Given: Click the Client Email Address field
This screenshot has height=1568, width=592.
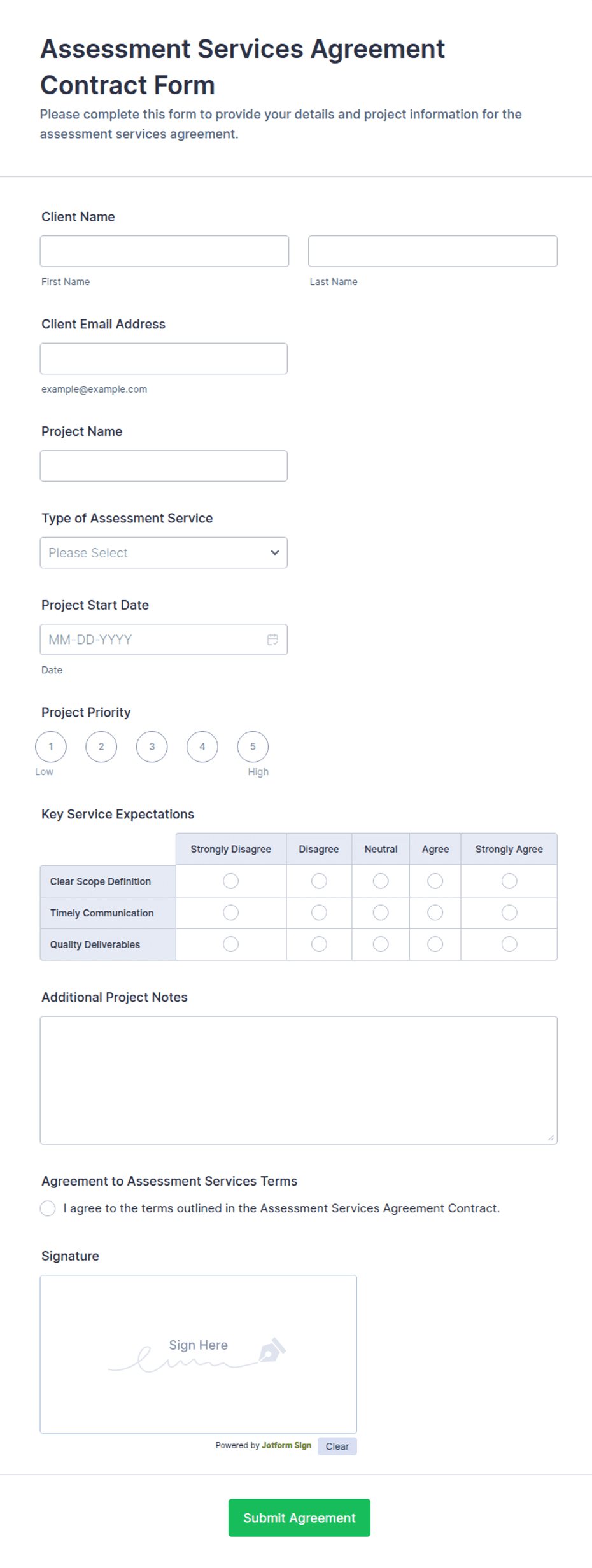Looking at the screenshot, I should point(164,358).
